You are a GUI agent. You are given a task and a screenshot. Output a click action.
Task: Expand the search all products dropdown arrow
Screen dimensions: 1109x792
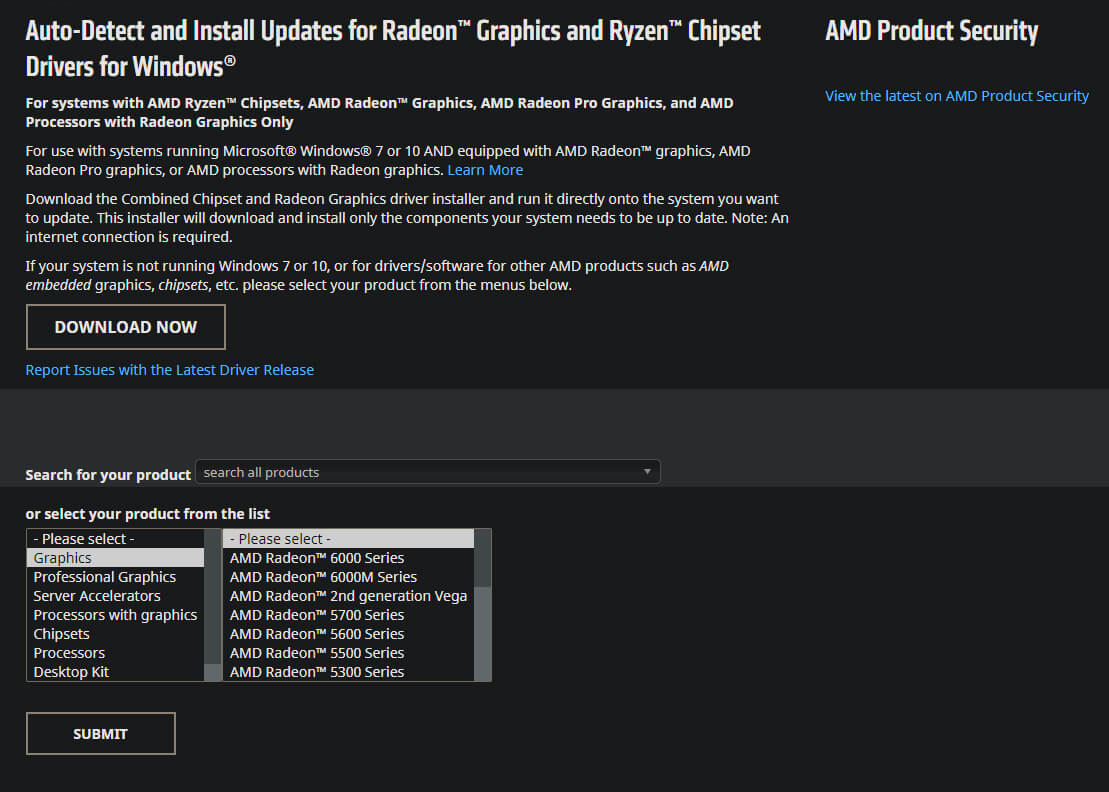[646, 472]
